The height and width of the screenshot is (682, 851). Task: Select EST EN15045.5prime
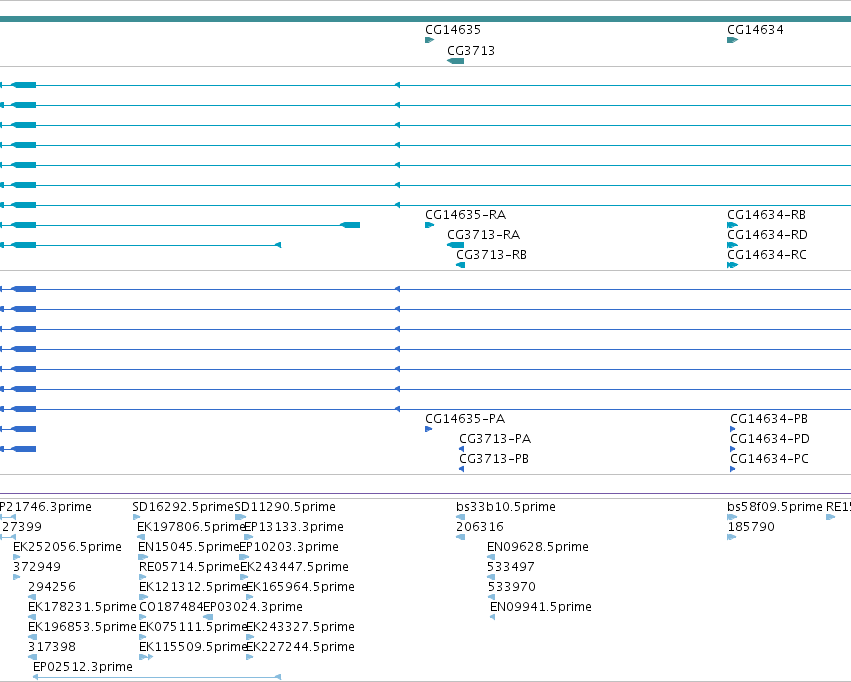(188, 547)
